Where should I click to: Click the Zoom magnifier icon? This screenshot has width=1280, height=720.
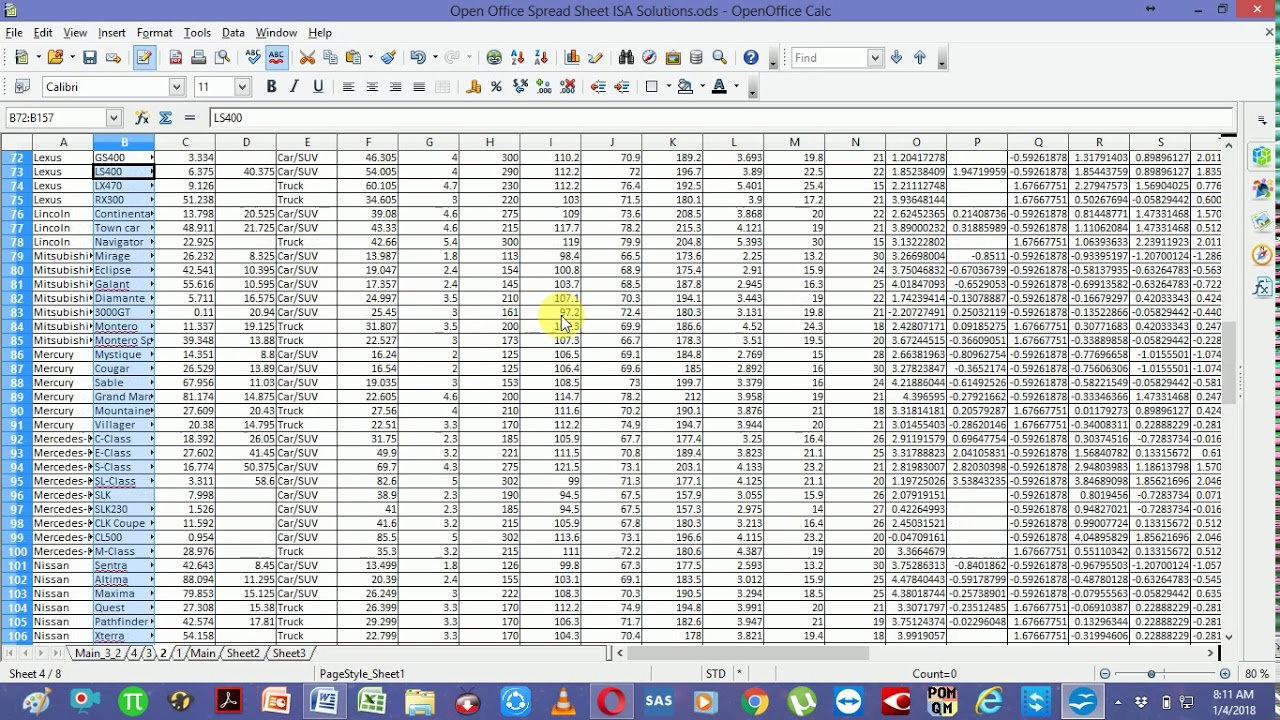point(719,58)
